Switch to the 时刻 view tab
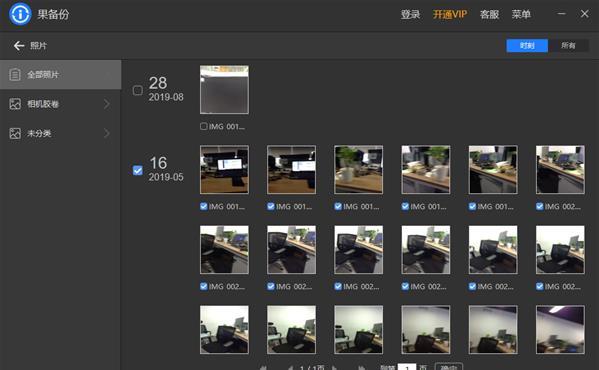The width and height of the screenshot is (599, 370). tap(527, 45)
